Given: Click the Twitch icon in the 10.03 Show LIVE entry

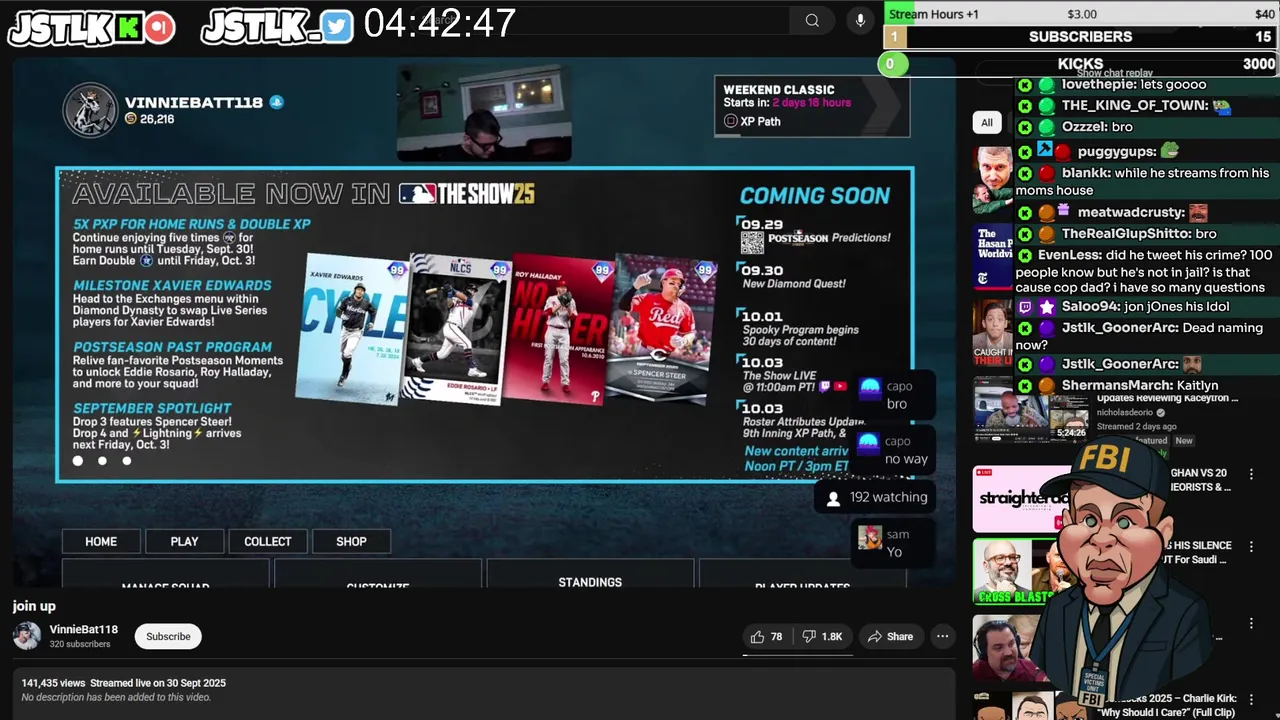Looking at the screenshot, I should click(825, 386).
